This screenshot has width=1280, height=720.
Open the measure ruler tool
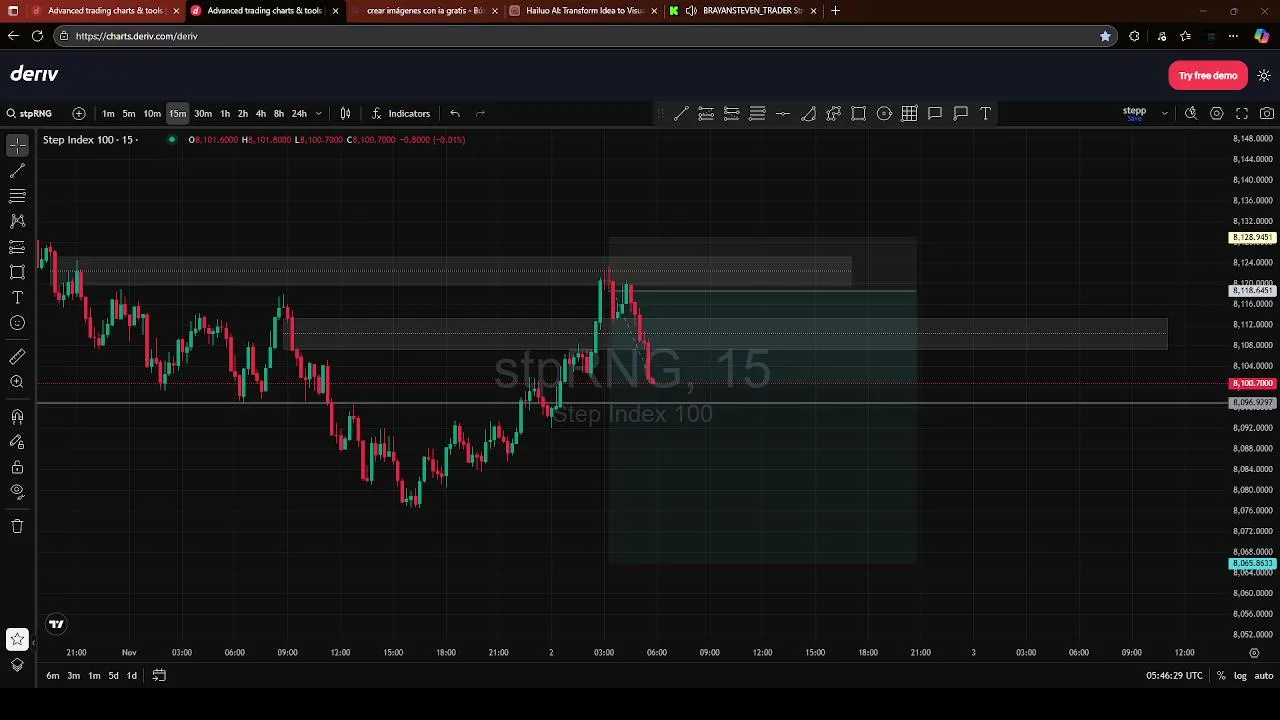coord(17,357)
